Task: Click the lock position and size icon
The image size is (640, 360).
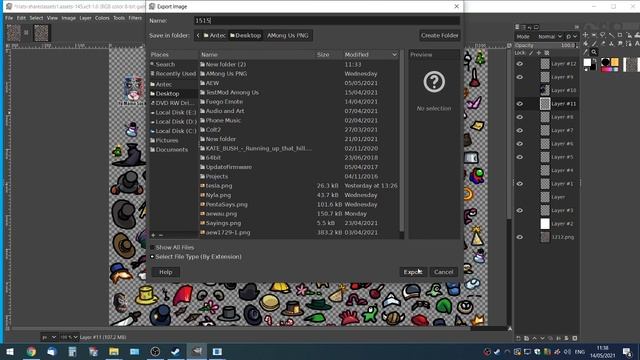Action: tap(539, 53)
